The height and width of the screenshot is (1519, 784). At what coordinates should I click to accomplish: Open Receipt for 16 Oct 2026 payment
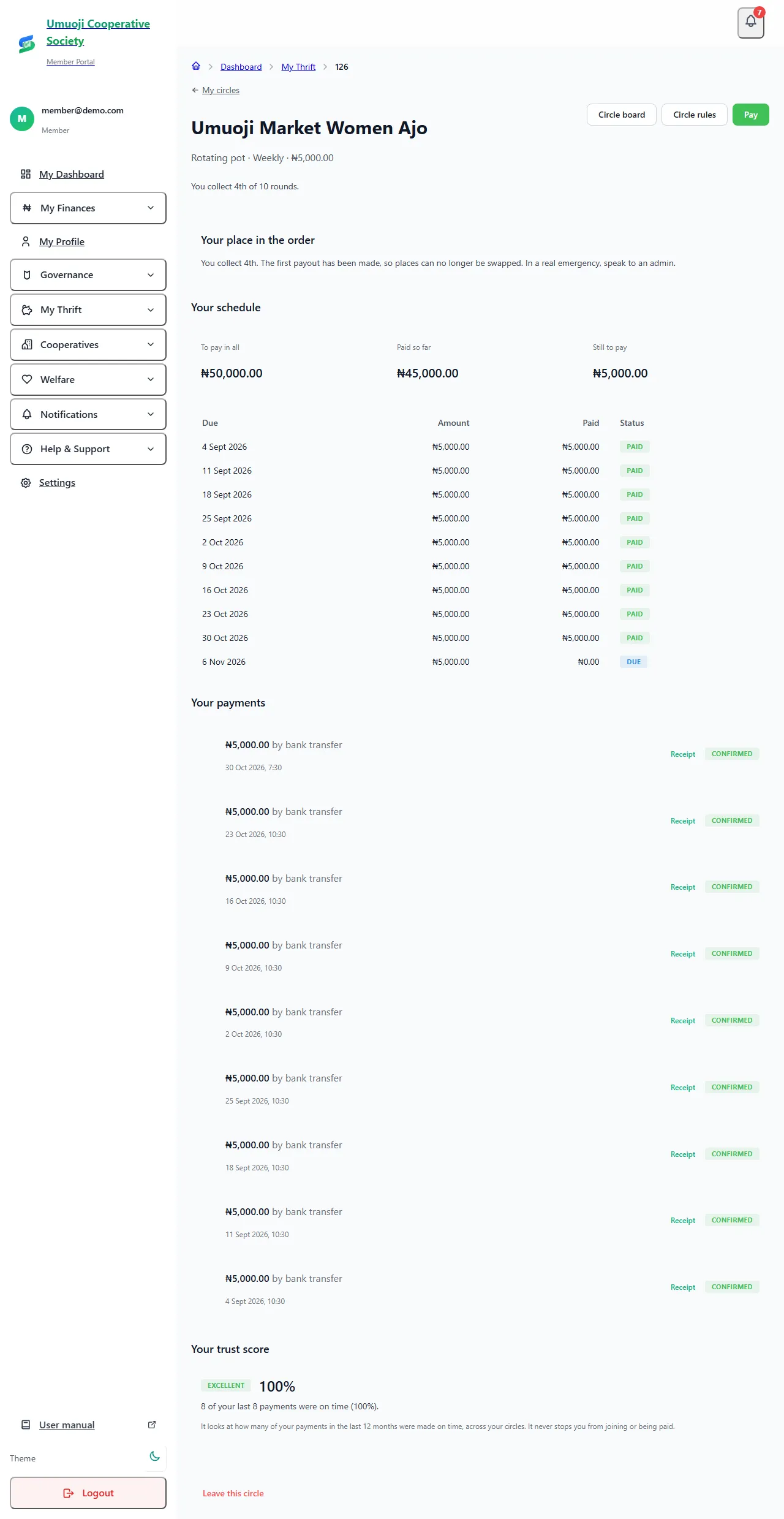click(683, 887)
